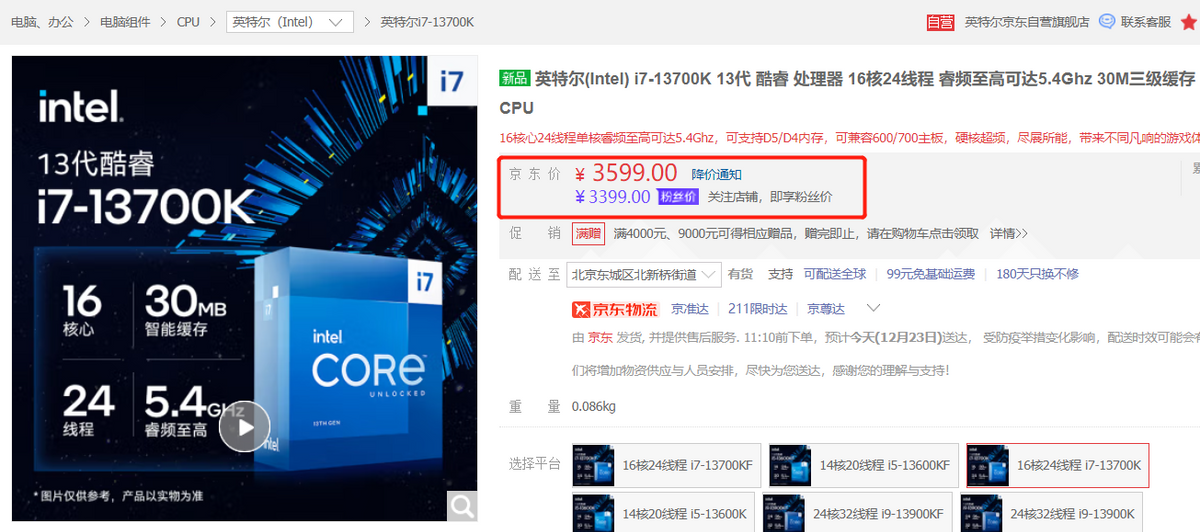The image size is (1200, 532).
Task: Expand the logistics options chevron after 京尊达
Action: (x=873, y=308)
